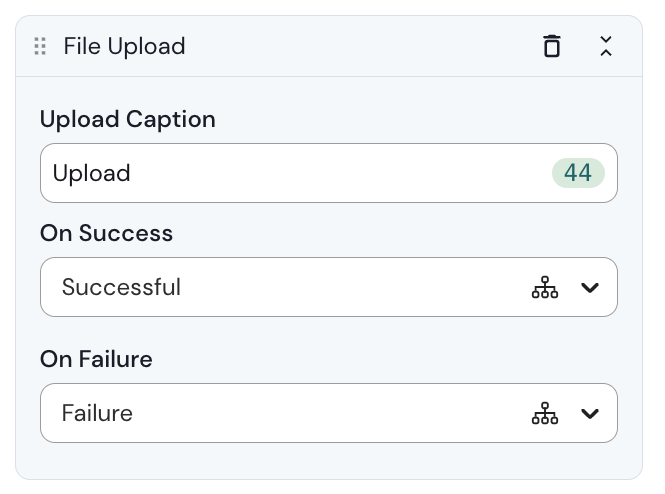Click the File Upload title text
Screen dimensions: 665x494
(x=124, y=46)
